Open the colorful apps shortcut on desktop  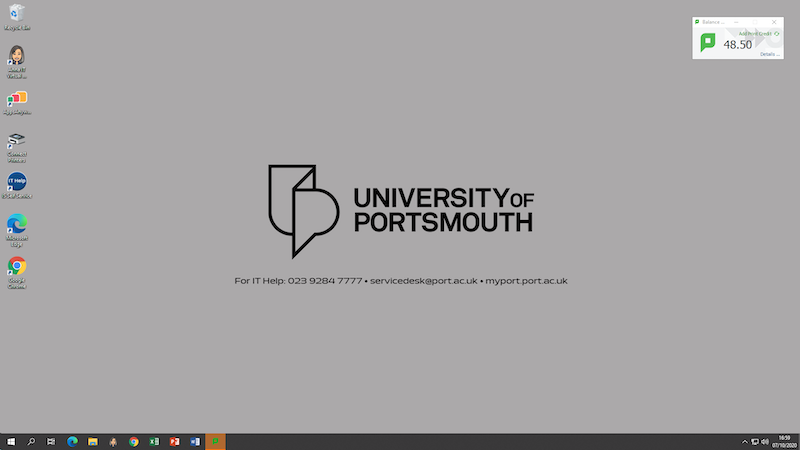17,103
